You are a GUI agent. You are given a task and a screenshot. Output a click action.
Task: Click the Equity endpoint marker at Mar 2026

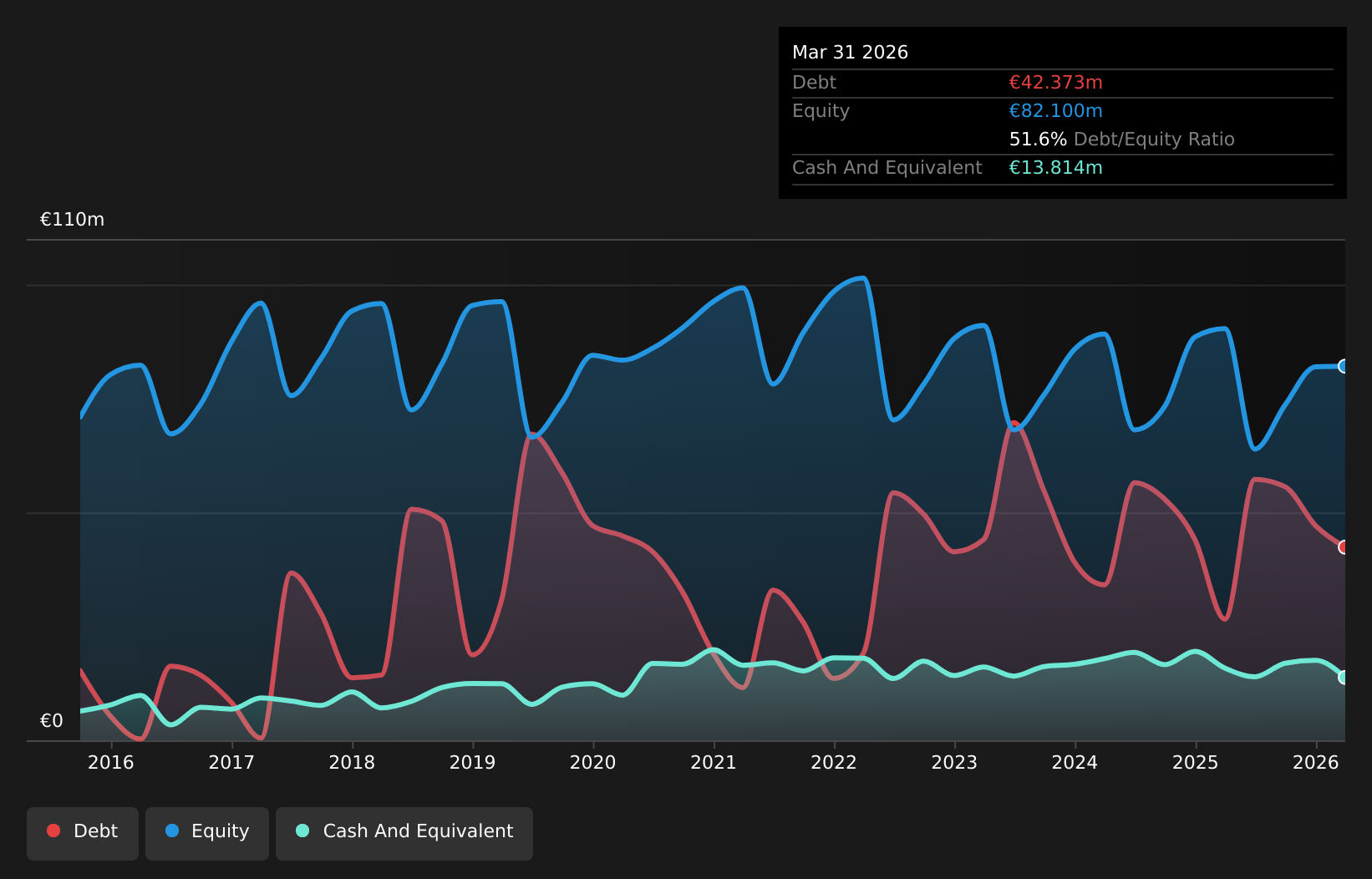point(1344,366)
